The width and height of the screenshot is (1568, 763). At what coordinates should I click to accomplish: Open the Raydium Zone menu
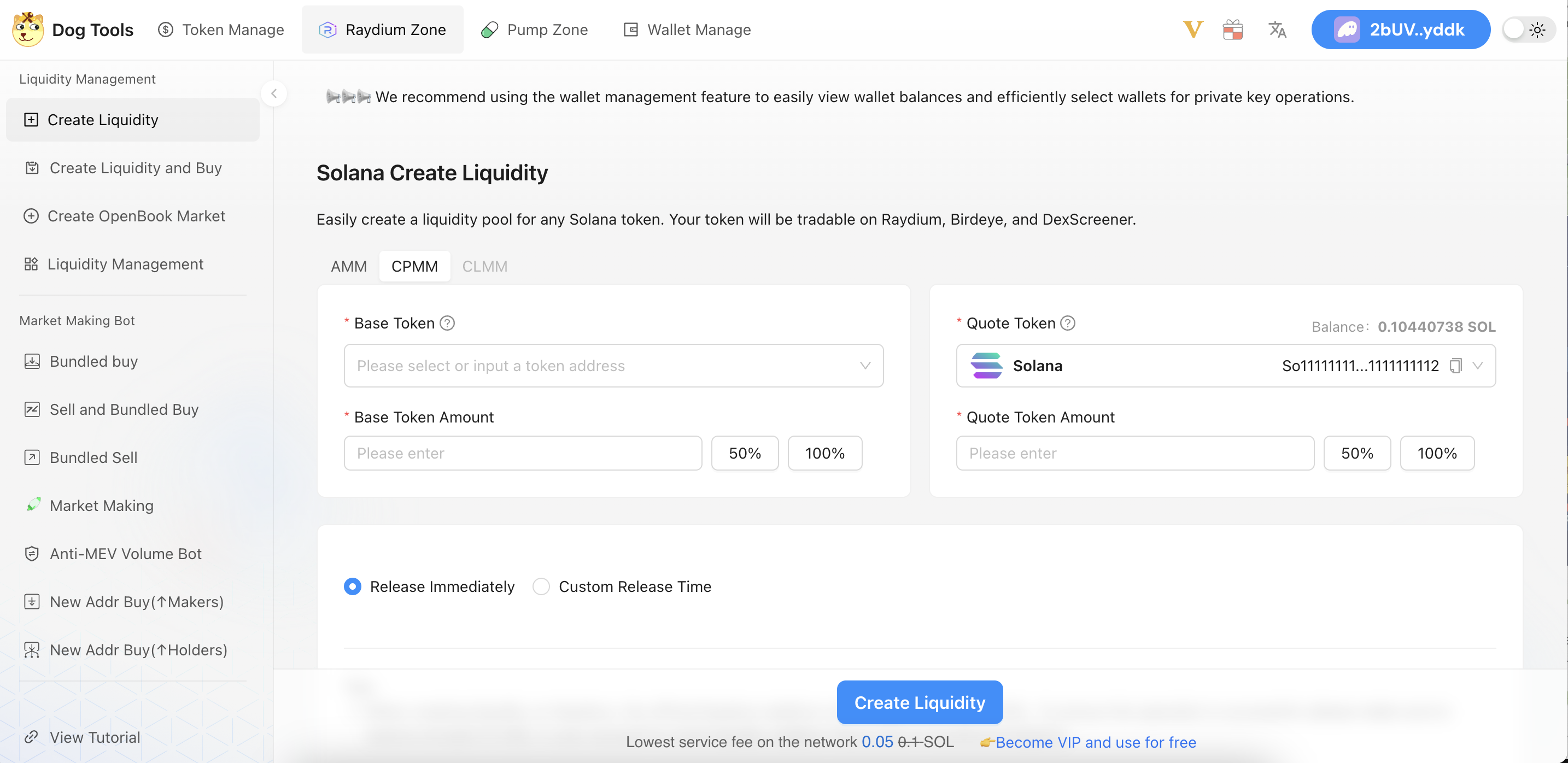pyautogui.click(x=383, y=29)
